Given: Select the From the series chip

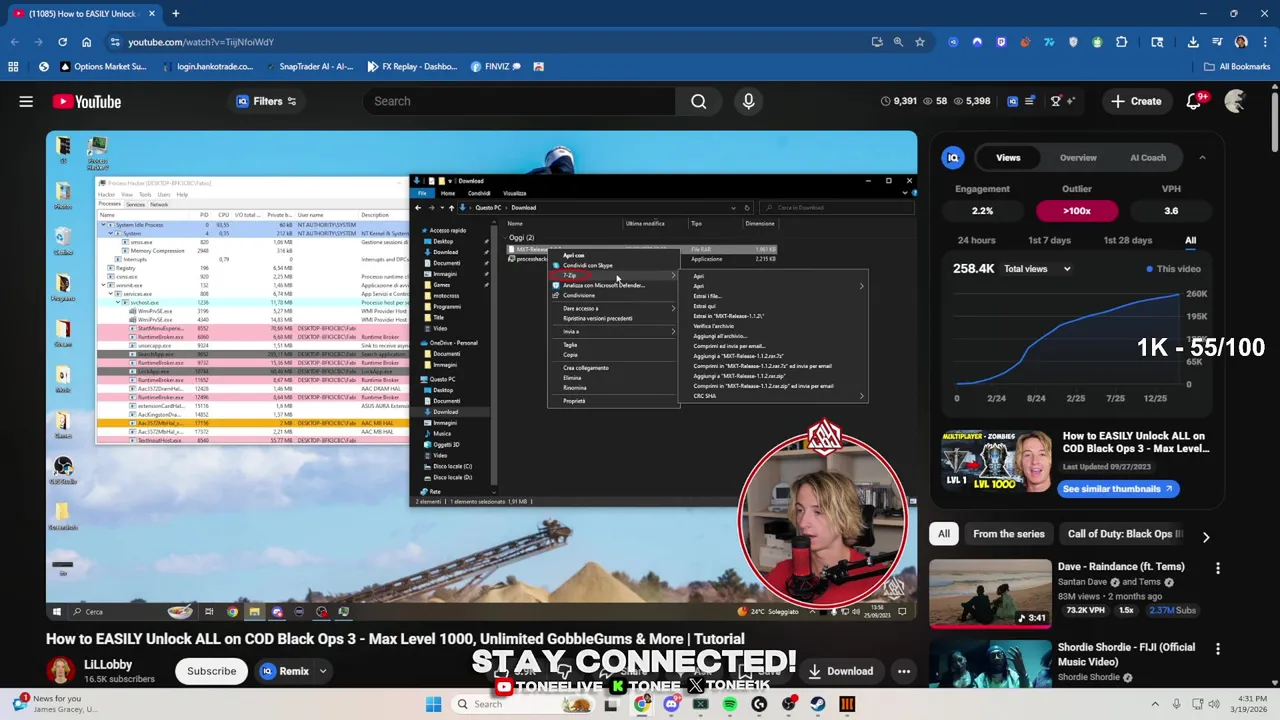Looking at the screenshot, I should pyautogui.click(x=1009, y=534).
